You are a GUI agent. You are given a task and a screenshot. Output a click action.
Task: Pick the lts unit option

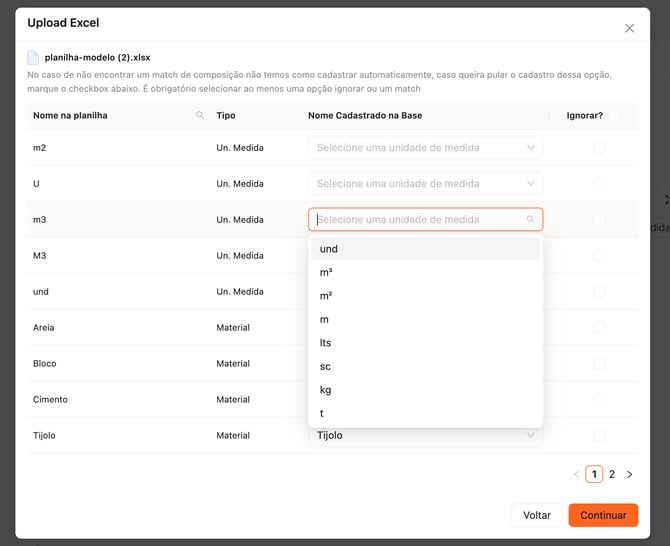click(x=326, y=343)
